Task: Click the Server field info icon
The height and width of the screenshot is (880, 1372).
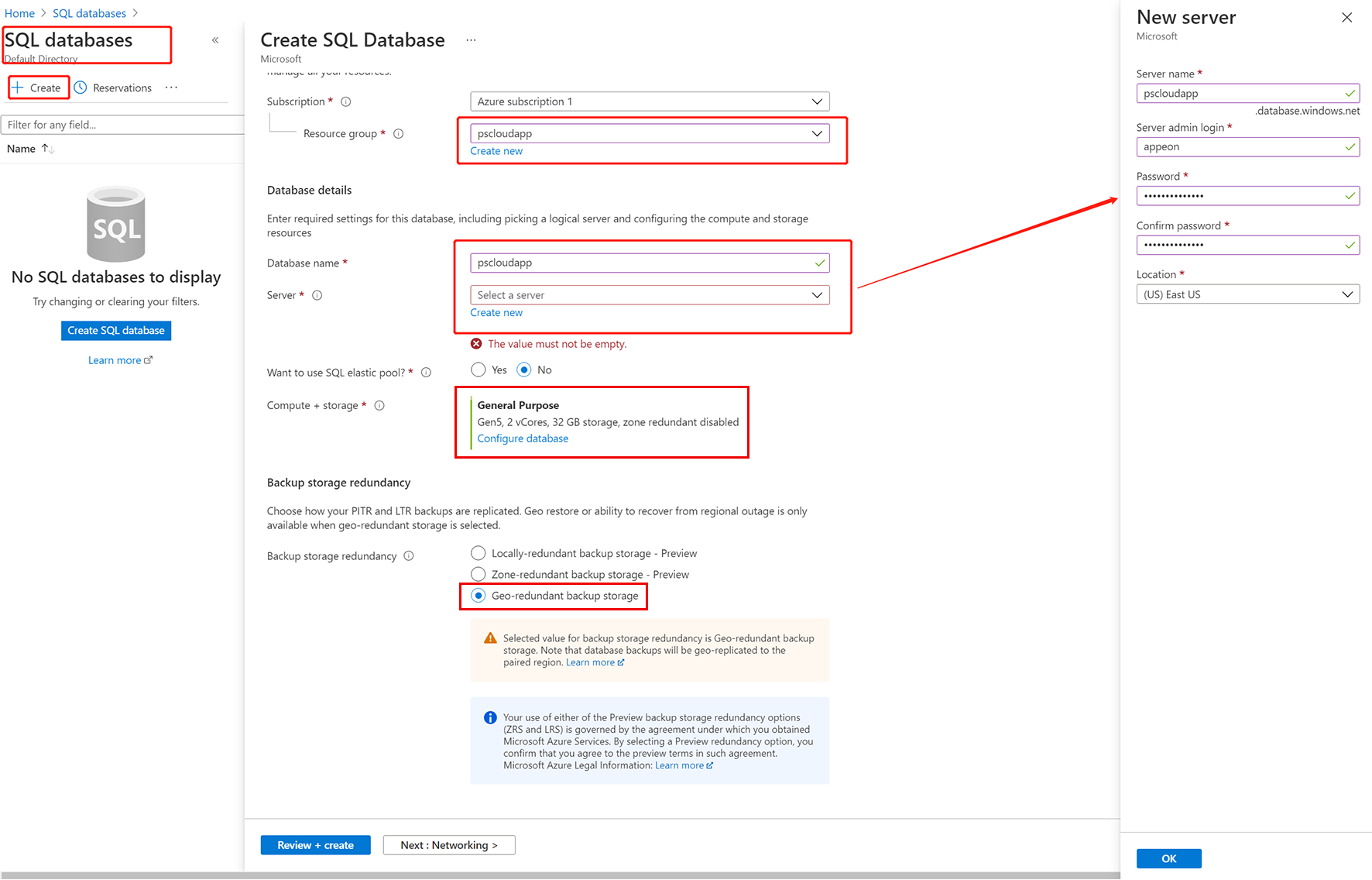Action: (317, 295)
